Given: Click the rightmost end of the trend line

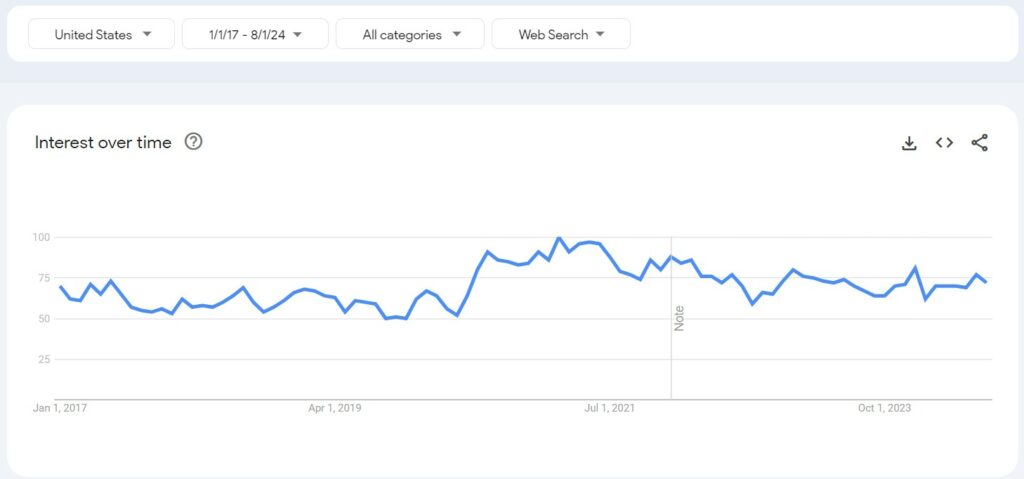Looking at the screenshot, I should tap(987, 282).
